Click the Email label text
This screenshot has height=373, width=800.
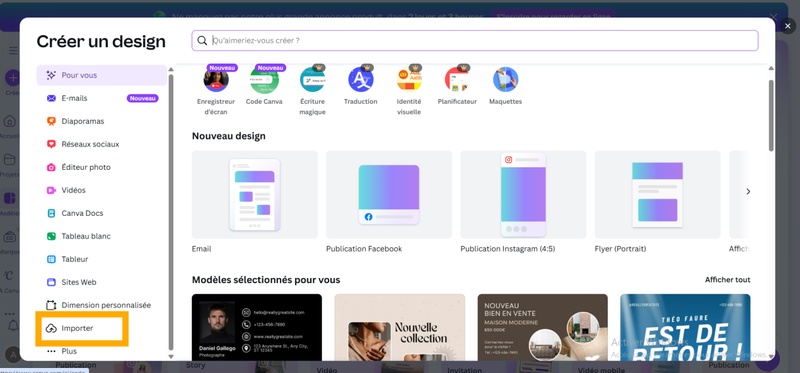(202, 249)
